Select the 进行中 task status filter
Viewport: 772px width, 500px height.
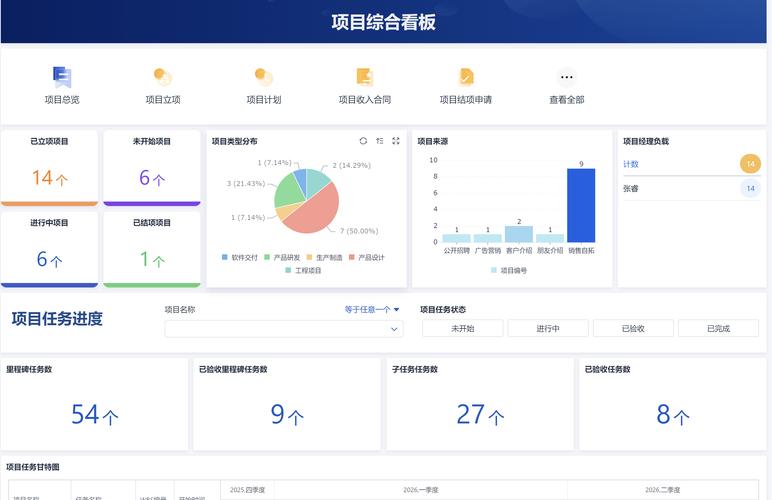[x=548, y=328]
